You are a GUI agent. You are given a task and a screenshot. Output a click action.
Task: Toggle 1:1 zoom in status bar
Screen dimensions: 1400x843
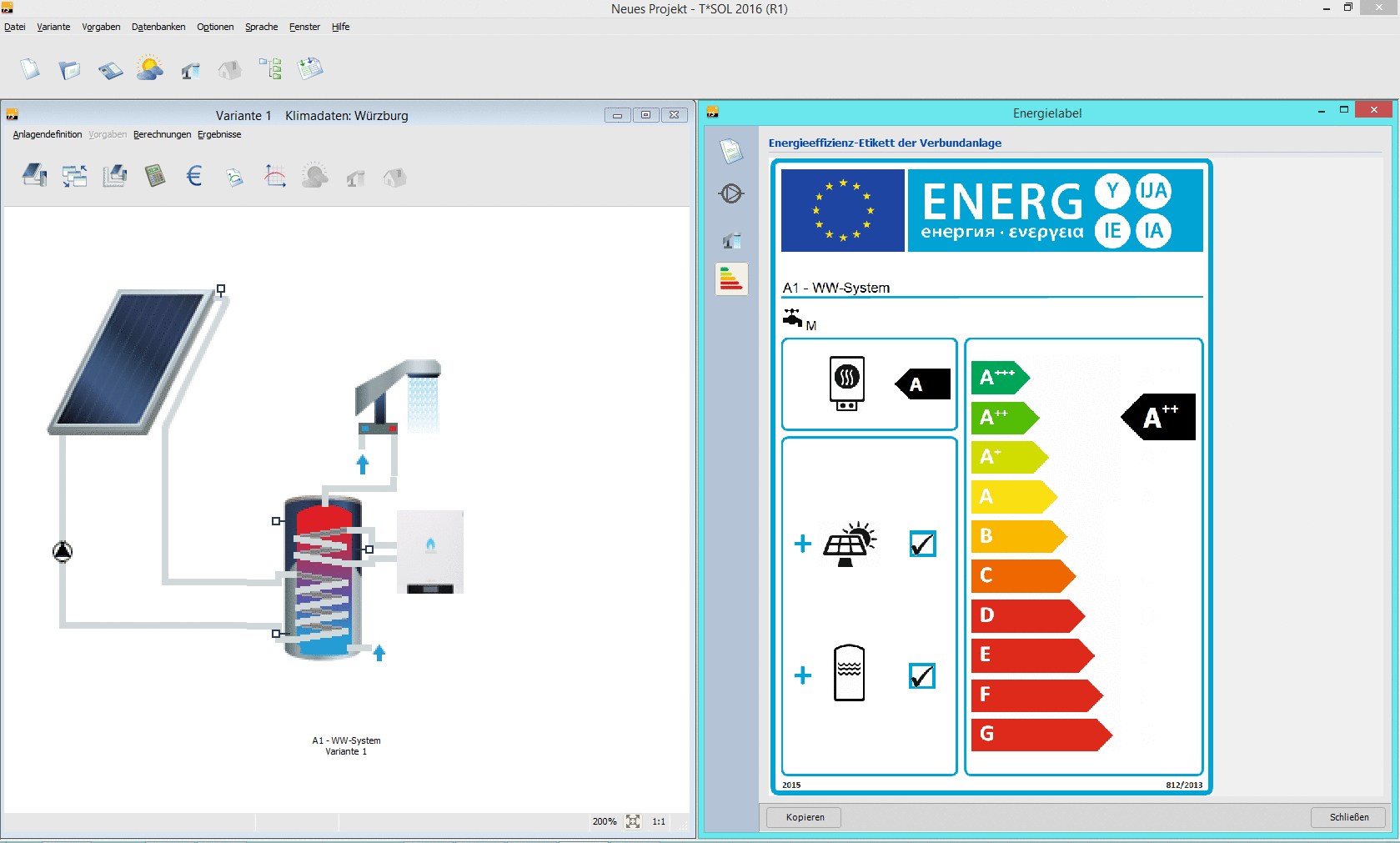(658, 821)
